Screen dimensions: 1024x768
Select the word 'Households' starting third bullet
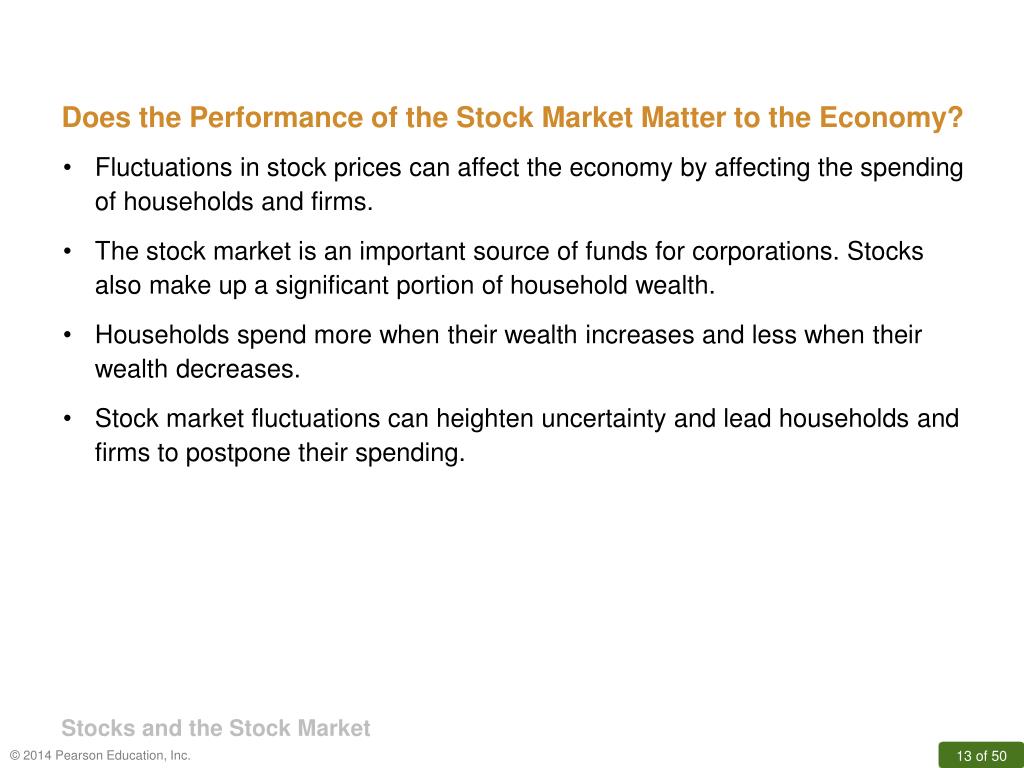click(162, 335)
